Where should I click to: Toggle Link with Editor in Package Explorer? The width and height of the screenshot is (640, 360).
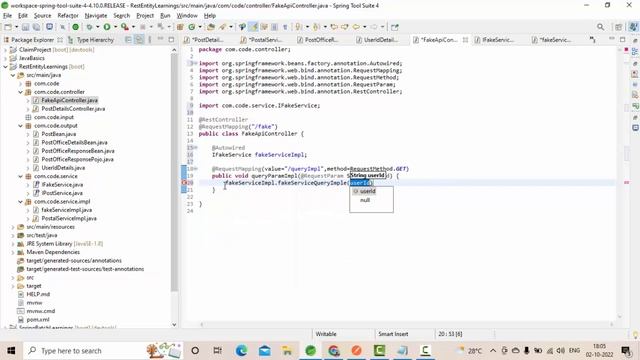[139, 40]
